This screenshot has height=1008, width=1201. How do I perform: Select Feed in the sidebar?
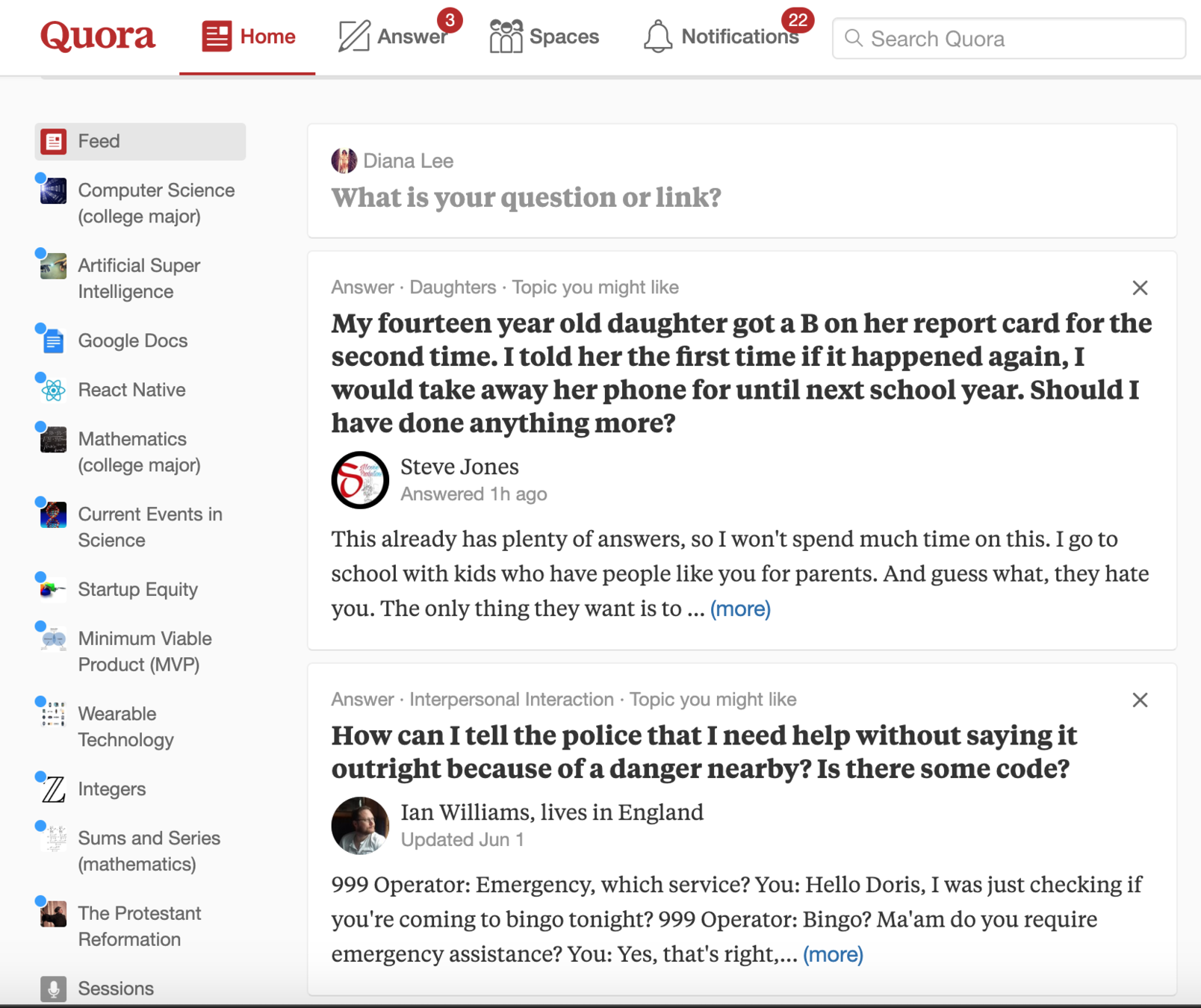140,141
